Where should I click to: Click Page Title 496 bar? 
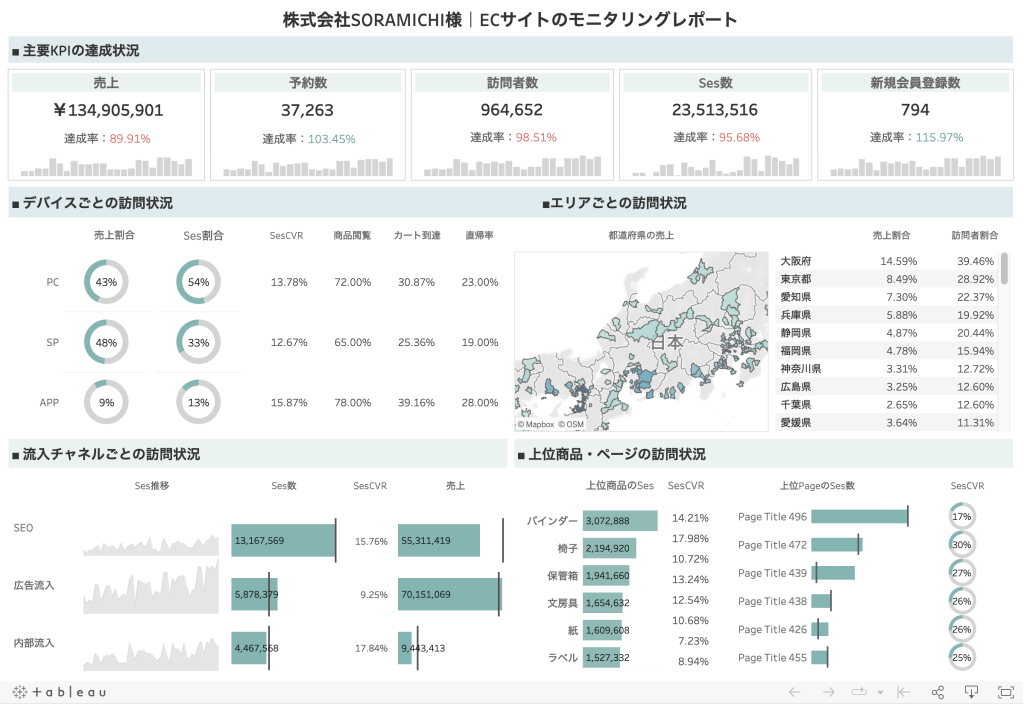[858, 517]
